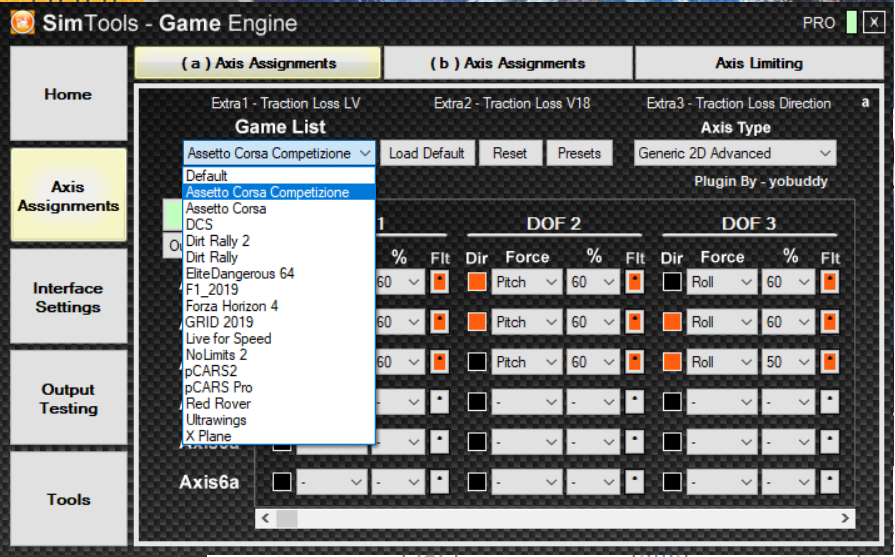Click the horizontal scrollbar left arrow
This screenshot has width=895, height=557.
(x=265, y=518)
